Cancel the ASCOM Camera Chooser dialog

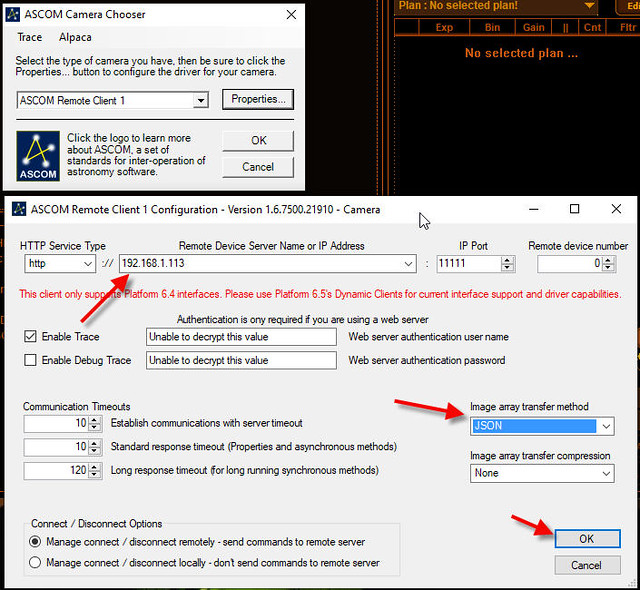coord(258,167)
